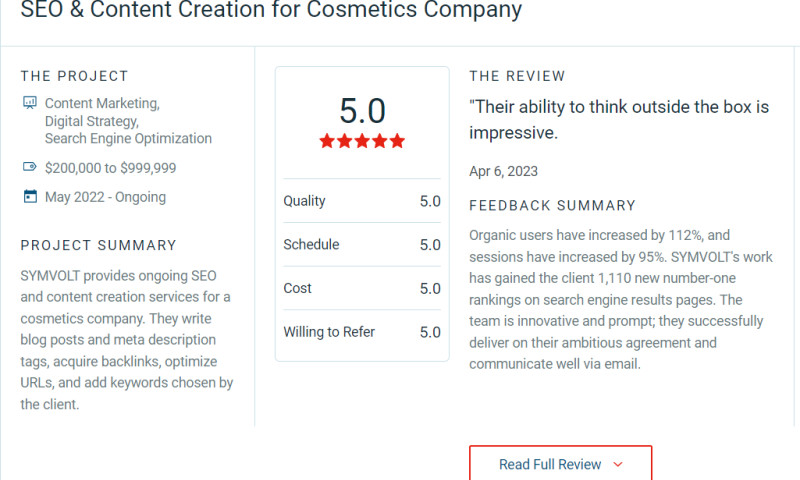Expand review with chevron arrow
Screen dimensions: 800x480
(617, 465)
